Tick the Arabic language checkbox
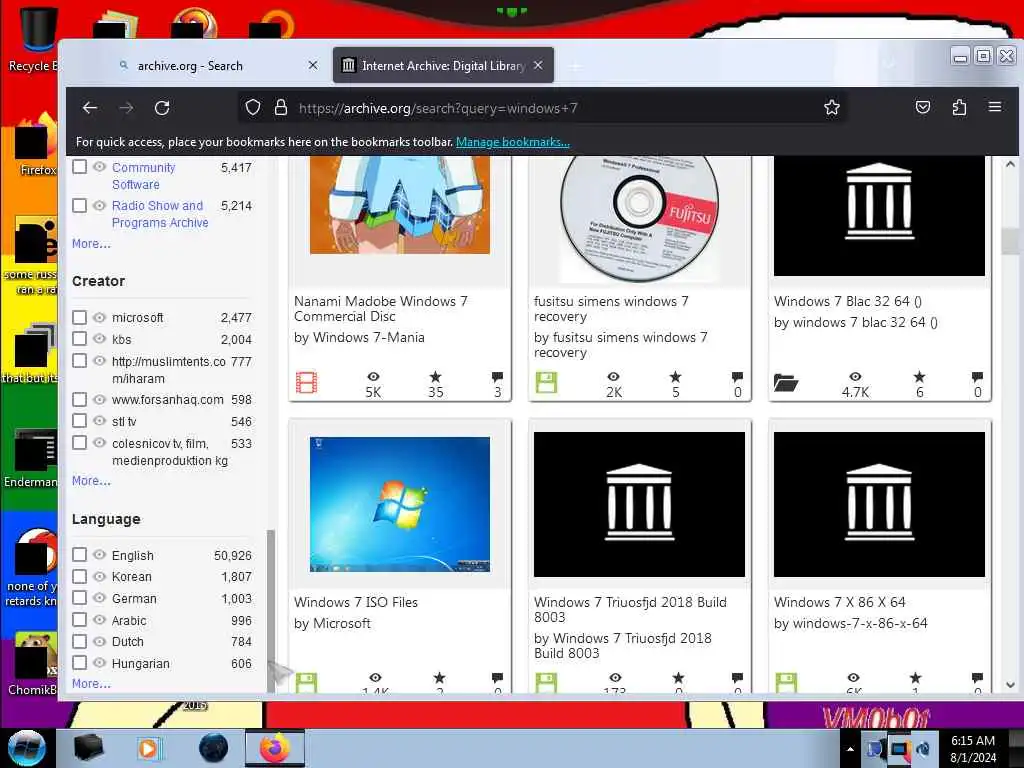The width and height of the screenshot is (1024, 768). (x=80, y=619)
